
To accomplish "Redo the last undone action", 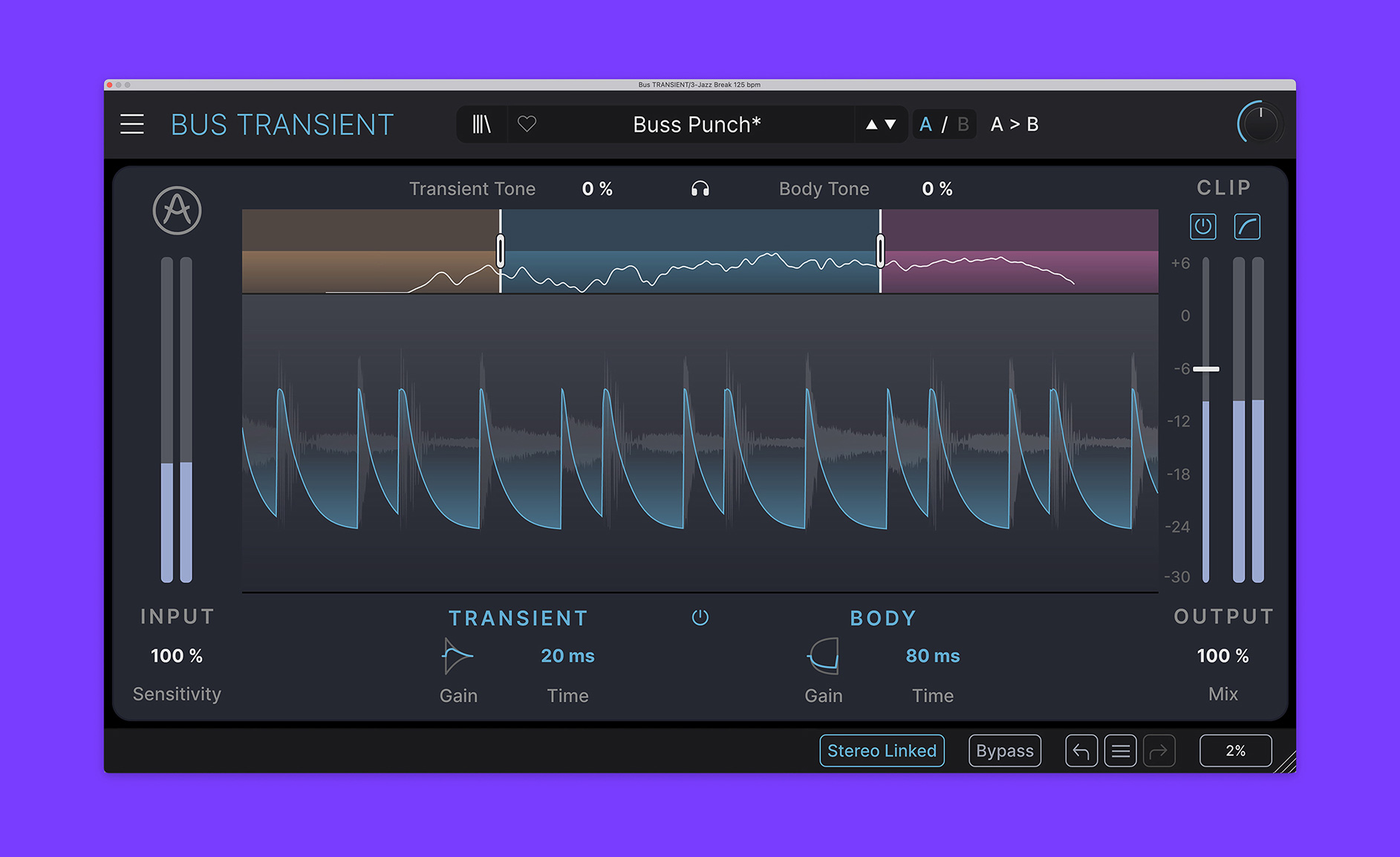I will (1159, 751).
